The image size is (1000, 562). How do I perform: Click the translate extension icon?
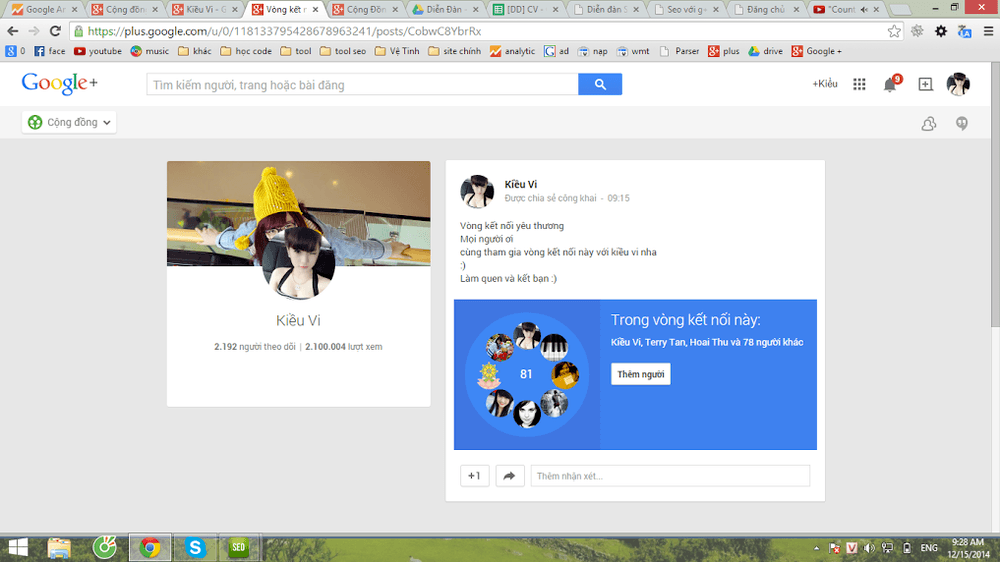[964, 31]
